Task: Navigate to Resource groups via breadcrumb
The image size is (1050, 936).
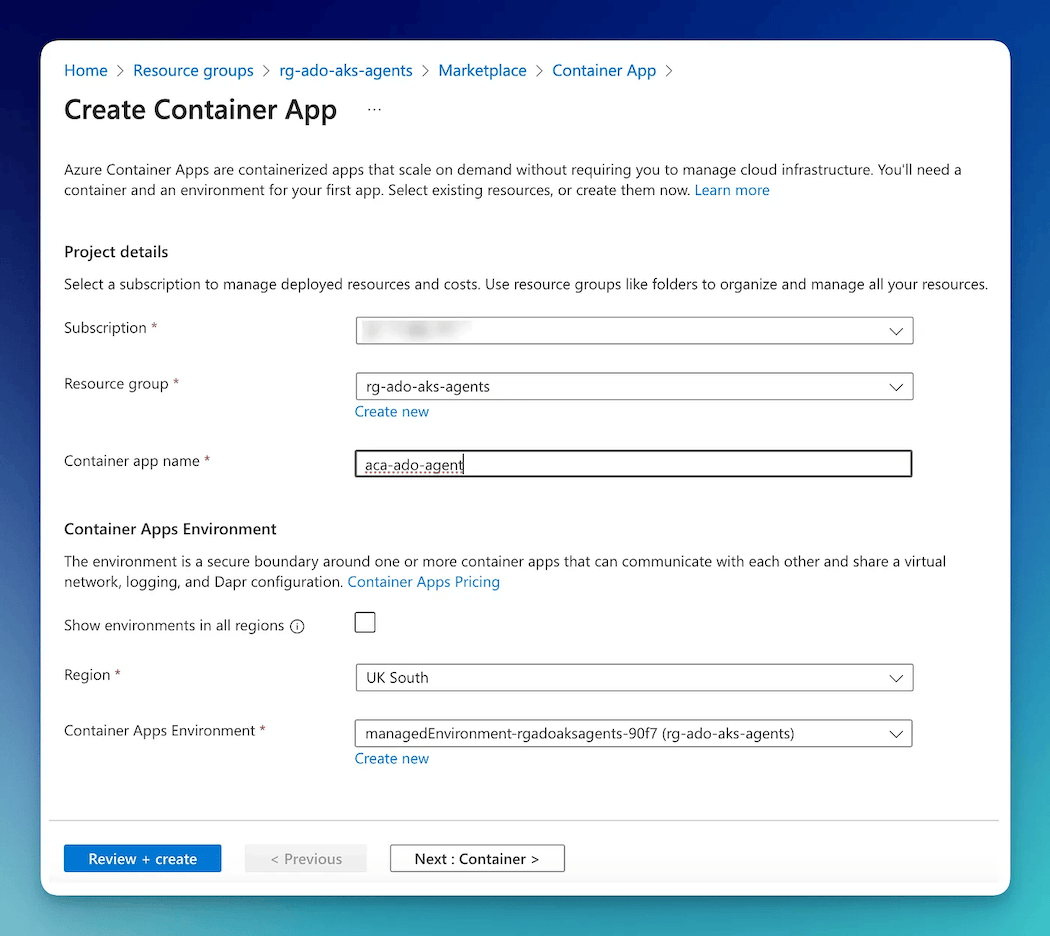Action: coord(193,70)
